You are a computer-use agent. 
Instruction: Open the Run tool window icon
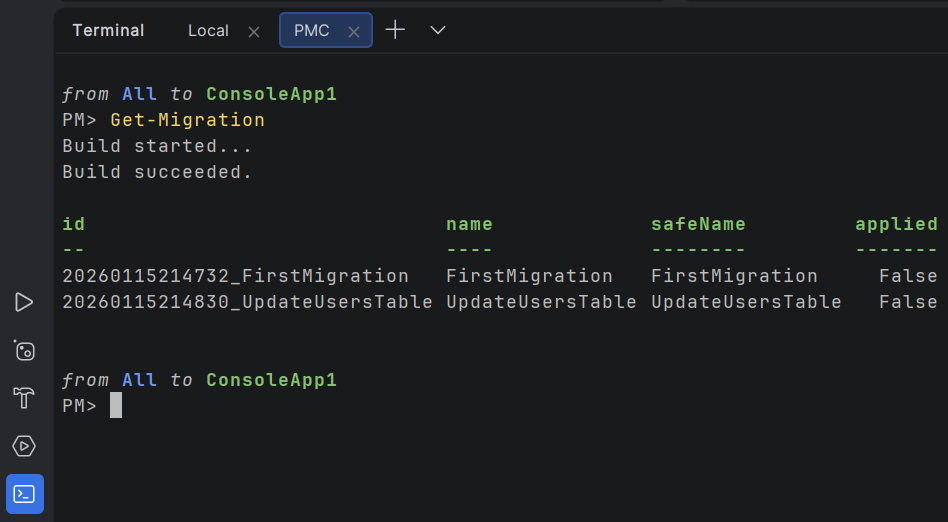click(x=24, y=302)
